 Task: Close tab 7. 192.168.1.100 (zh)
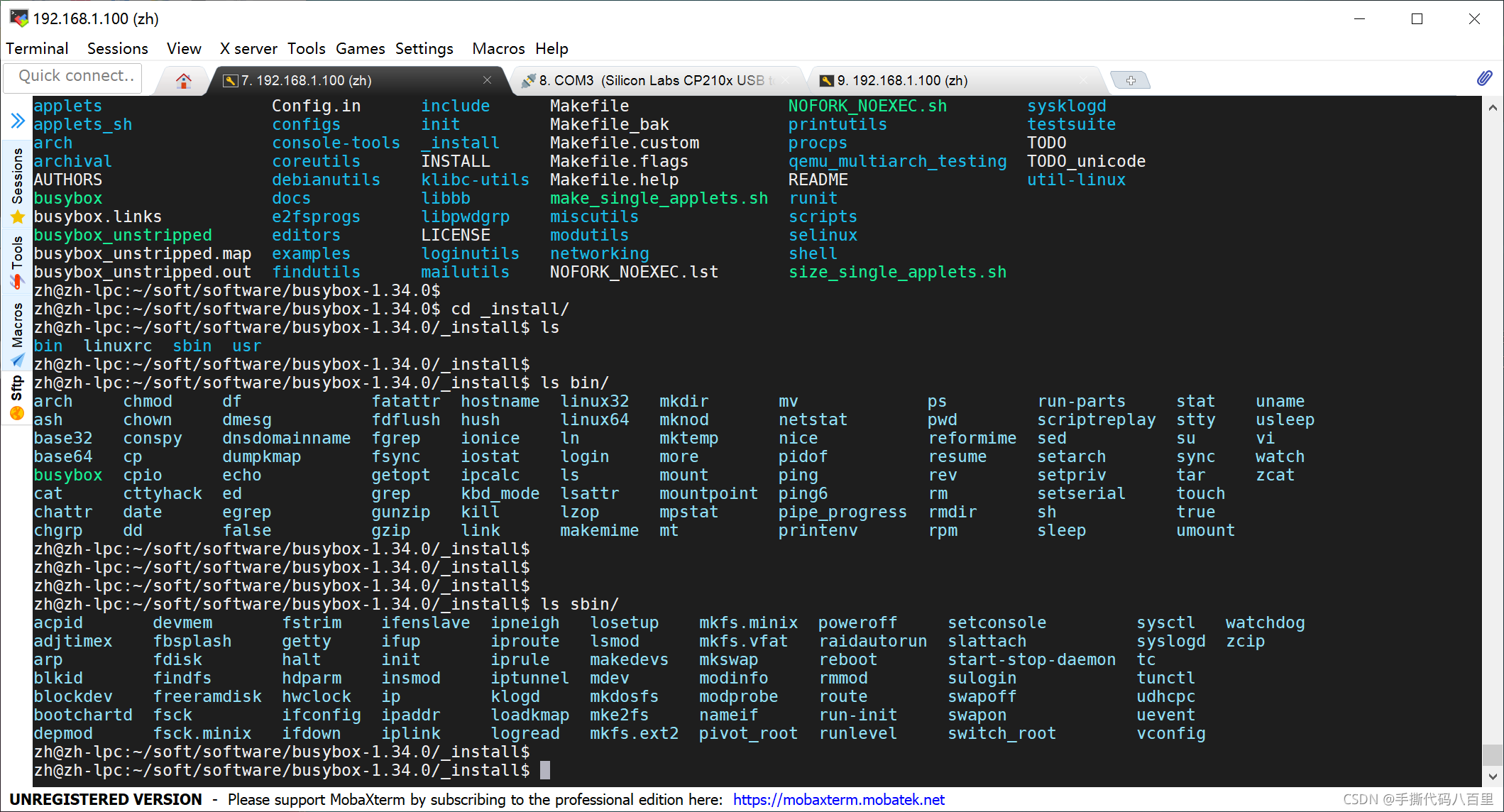point(487,80)
